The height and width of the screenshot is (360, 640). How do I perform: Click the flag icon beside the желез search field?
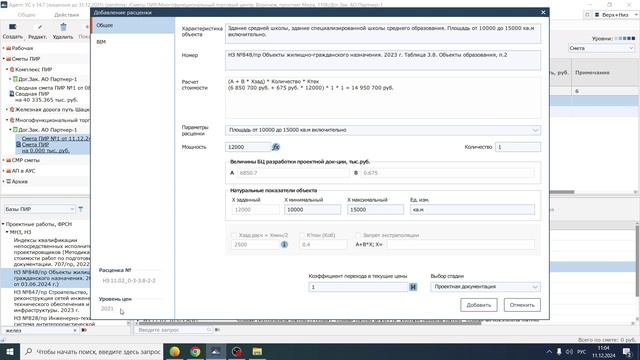[x=84, y=330]
